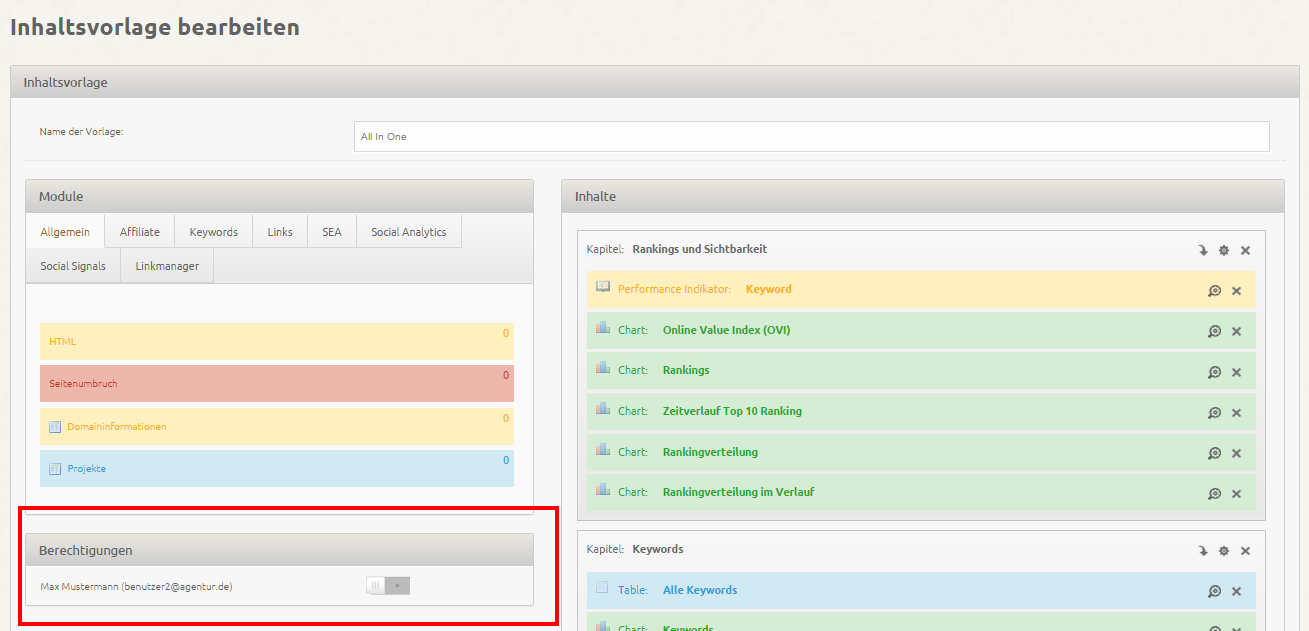The width and height of the screenshot is (1309, 631).
Task: Click arrow icon on the Keywords chapter
Action: [x=1203, y=551]
